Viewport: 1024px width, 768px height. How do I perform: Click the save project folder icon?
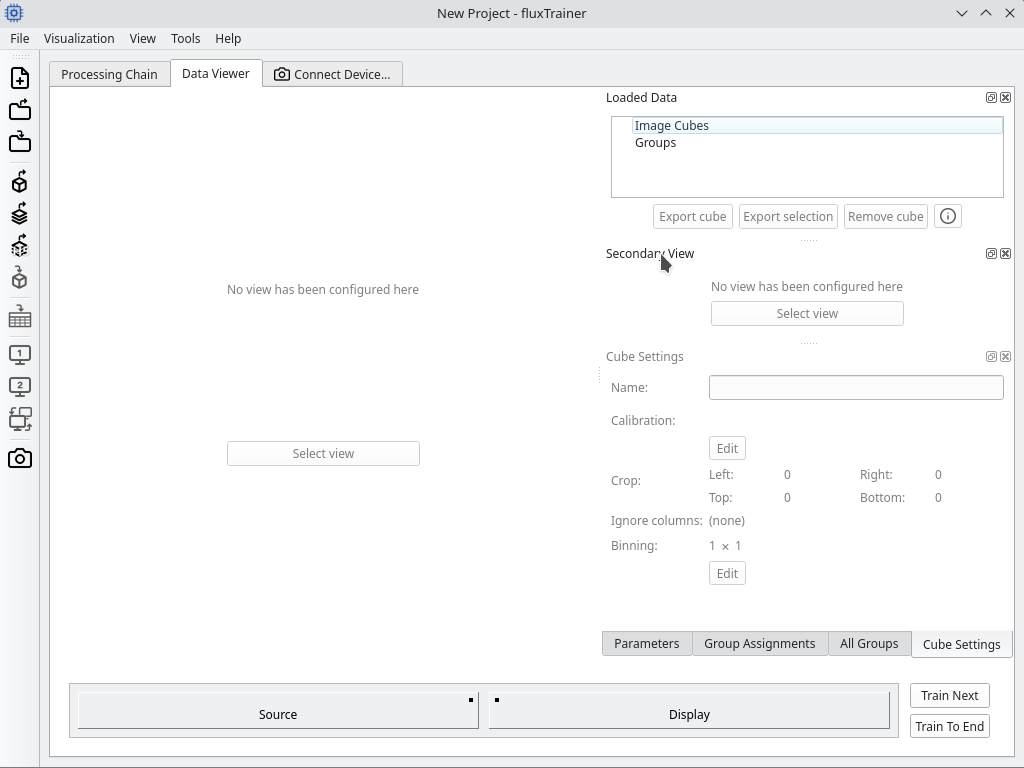(x=20, y=142)
